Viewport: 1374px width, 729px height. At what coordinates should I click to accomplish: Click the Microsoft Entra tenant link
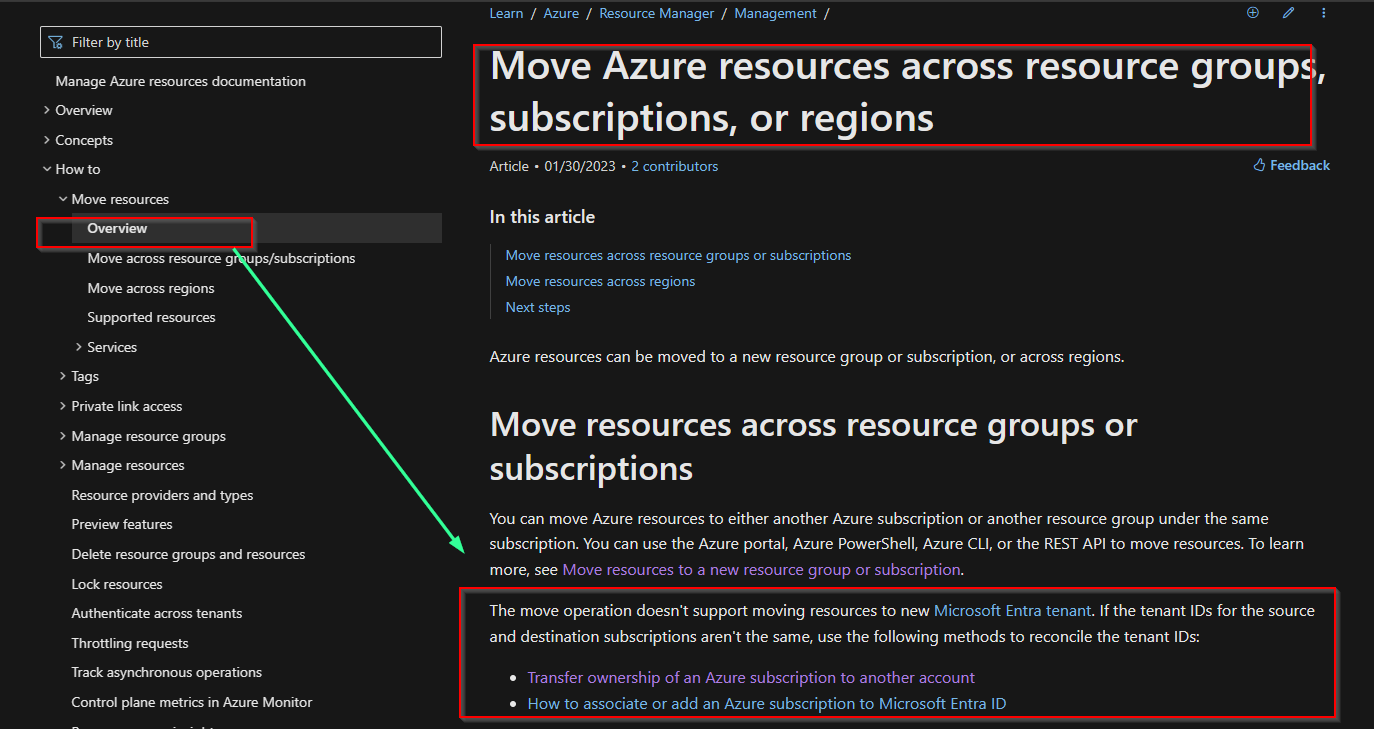click(x=1012, y=610)
